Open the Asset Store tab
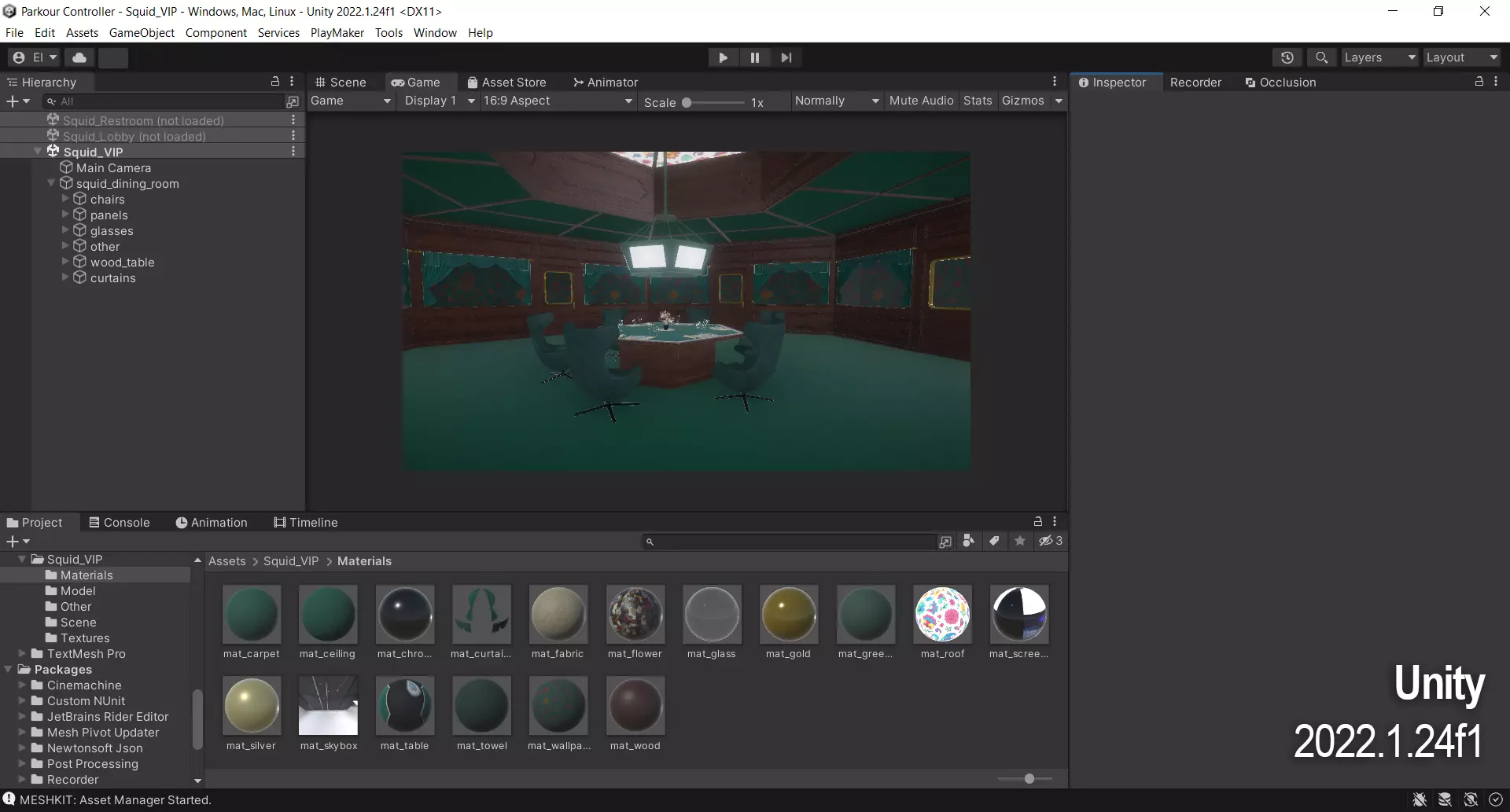The height and width of the screenshot is (812, 1510). 506,82
